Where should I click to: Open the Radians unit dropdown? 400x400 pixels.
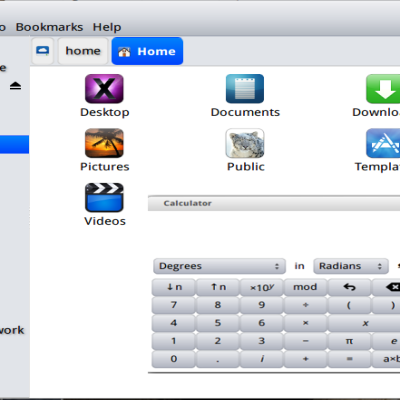tap(351, 266)
